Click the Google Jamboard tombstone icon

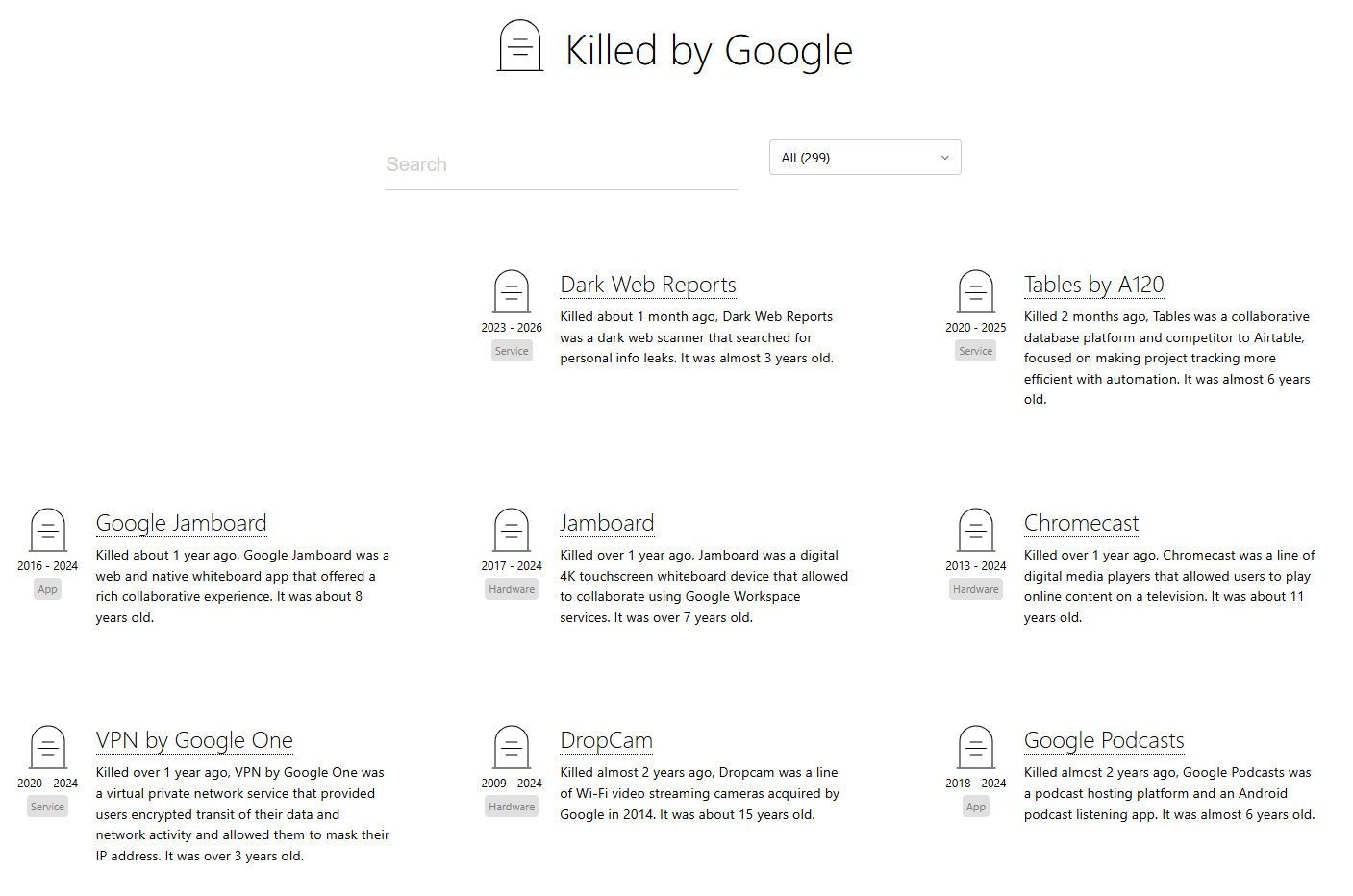(48, 530)
